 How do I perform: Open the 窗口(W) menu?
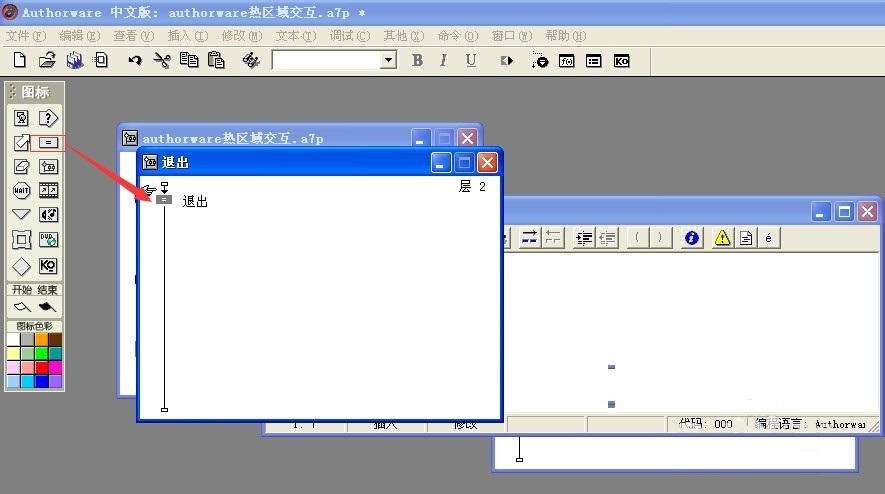512,36
